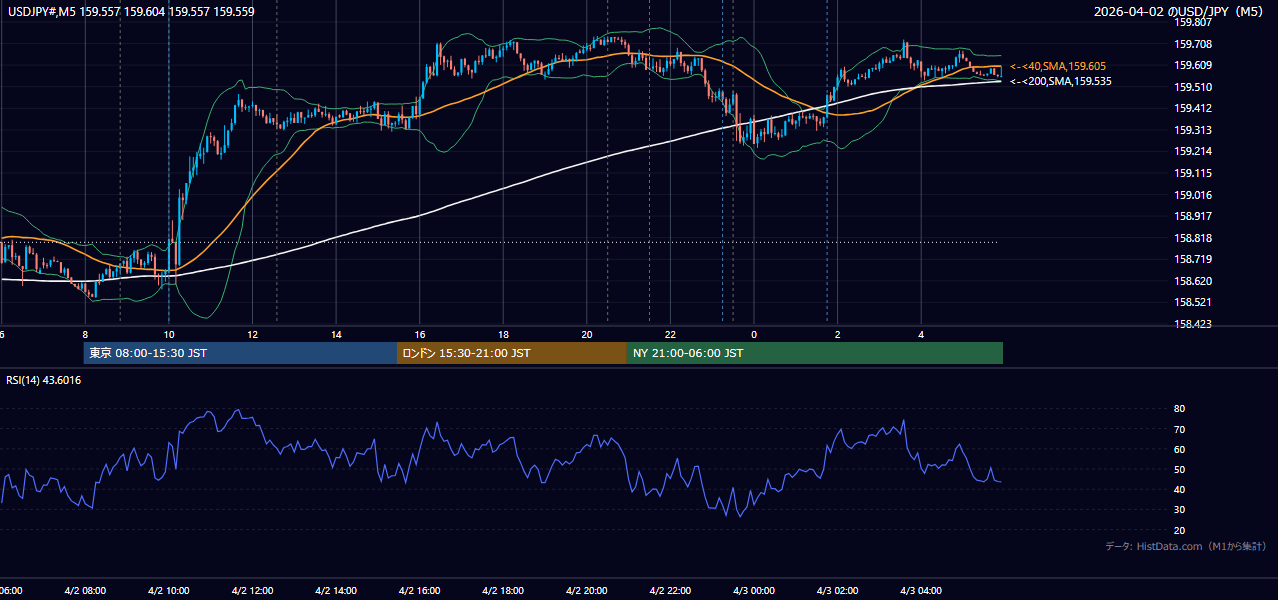Click the 40 SMA 159.605 label
Image resolution: width=1278 pixels, height=600 pixels.
pos(1059,66)
